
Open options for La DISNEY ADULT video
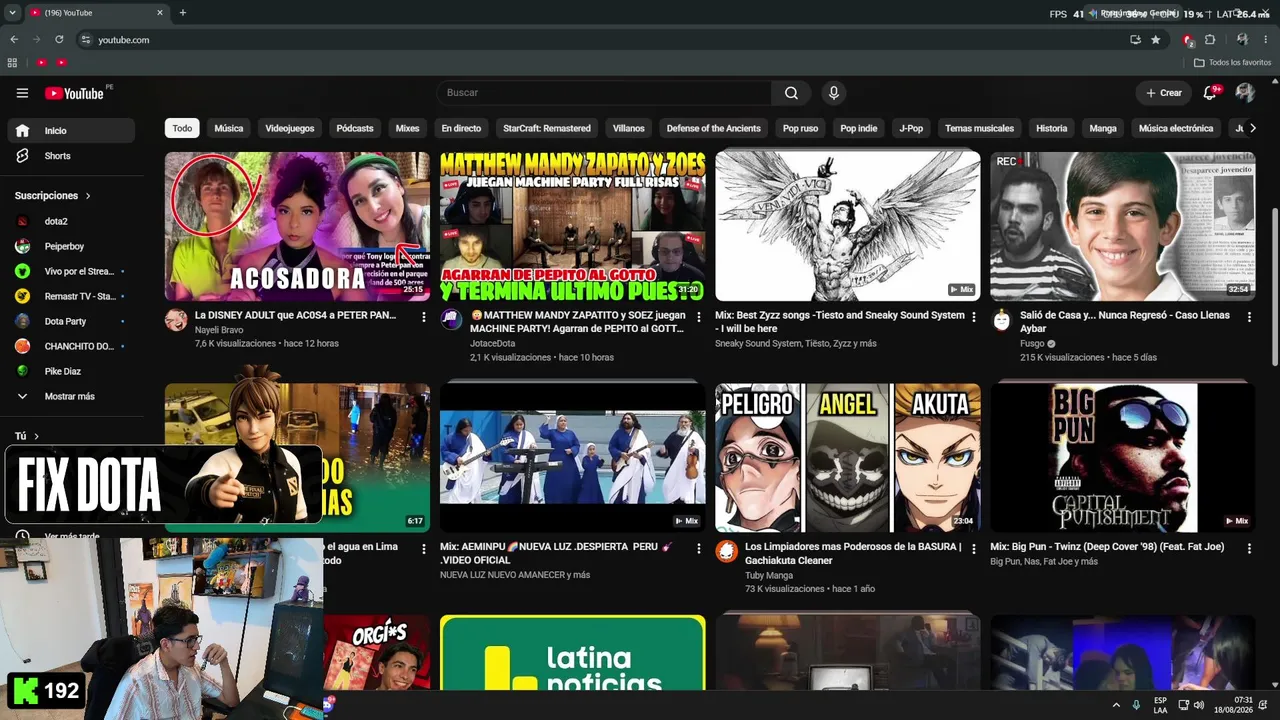424,317
